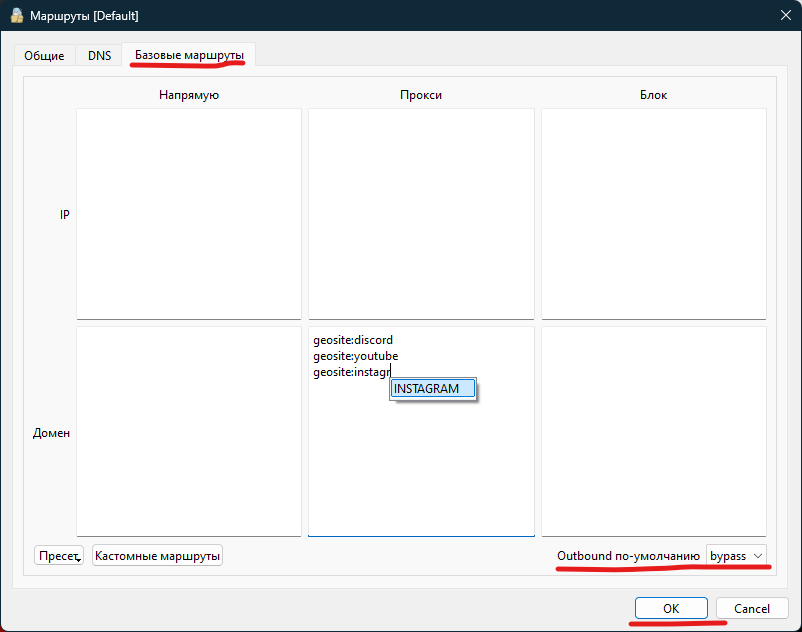
Task: Click the app icon in the title bar
Action: point(15,15)
